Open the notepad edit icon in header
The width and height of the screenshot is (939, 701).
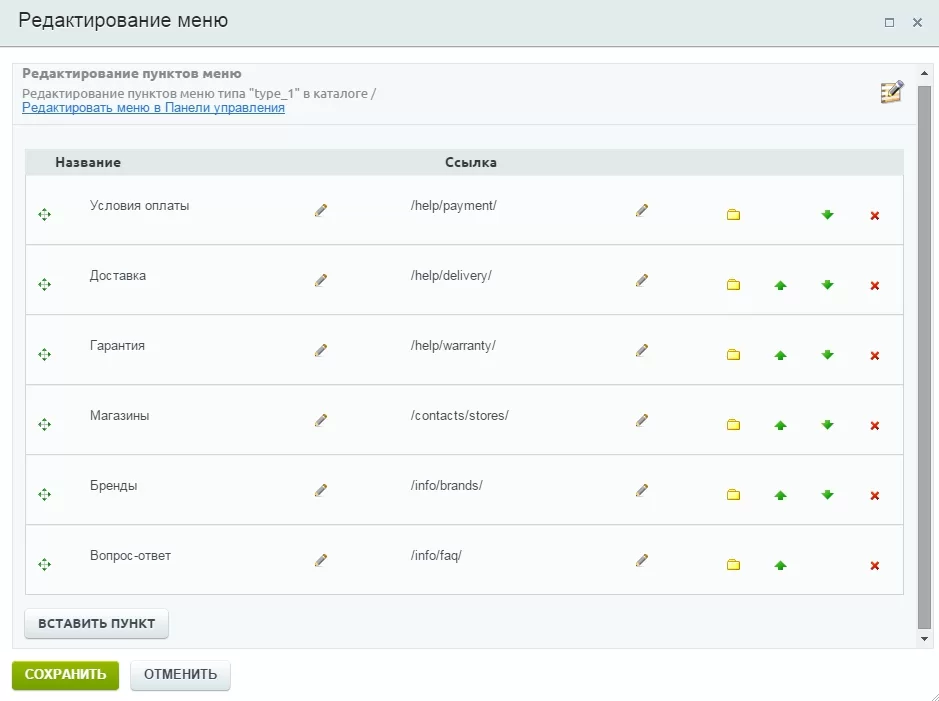(x=892, y=92)
